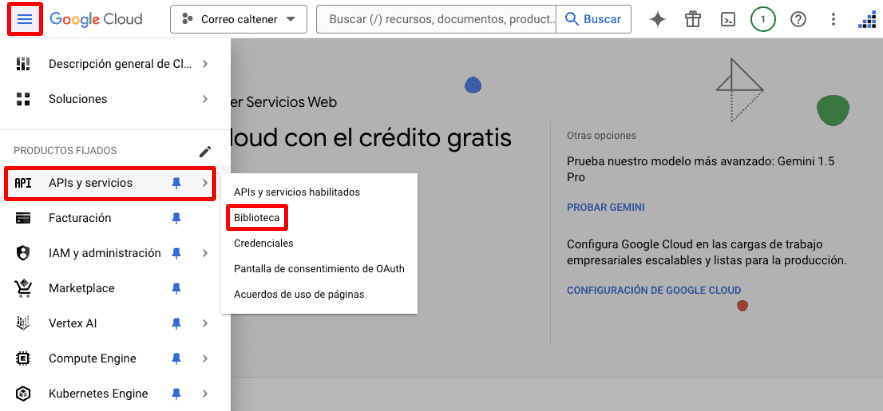
Task: Click the IAM shield icon
Action: (23, 253)
